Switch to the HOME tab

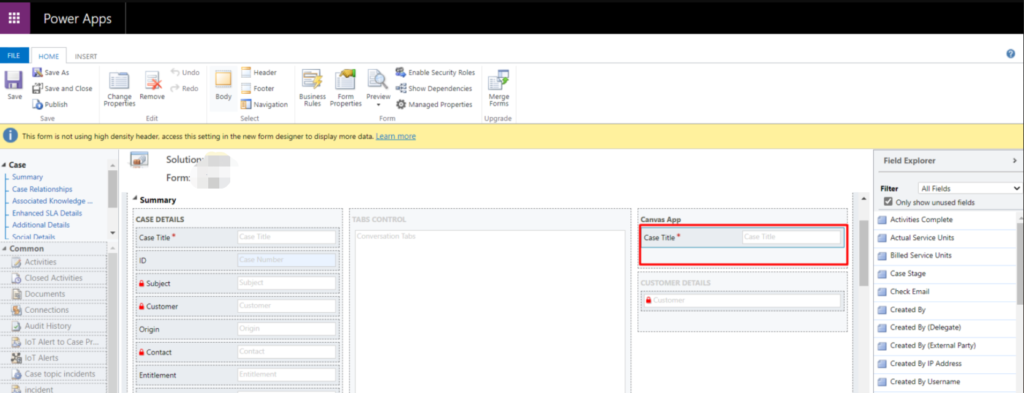[x=48, y=56]
